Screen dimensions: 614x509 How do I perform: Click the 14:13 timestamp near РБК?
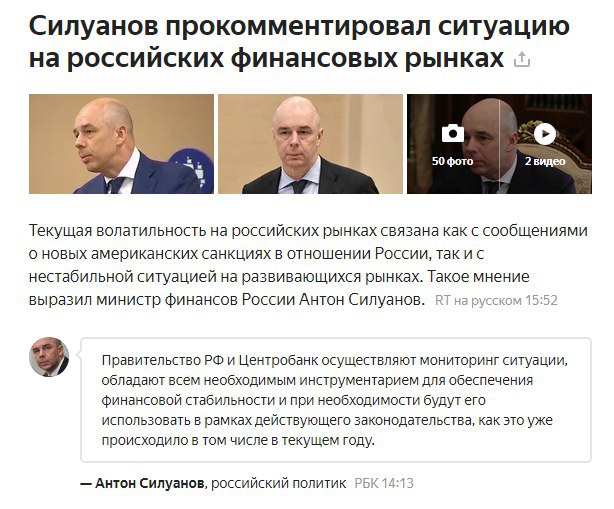pos(398,483)
